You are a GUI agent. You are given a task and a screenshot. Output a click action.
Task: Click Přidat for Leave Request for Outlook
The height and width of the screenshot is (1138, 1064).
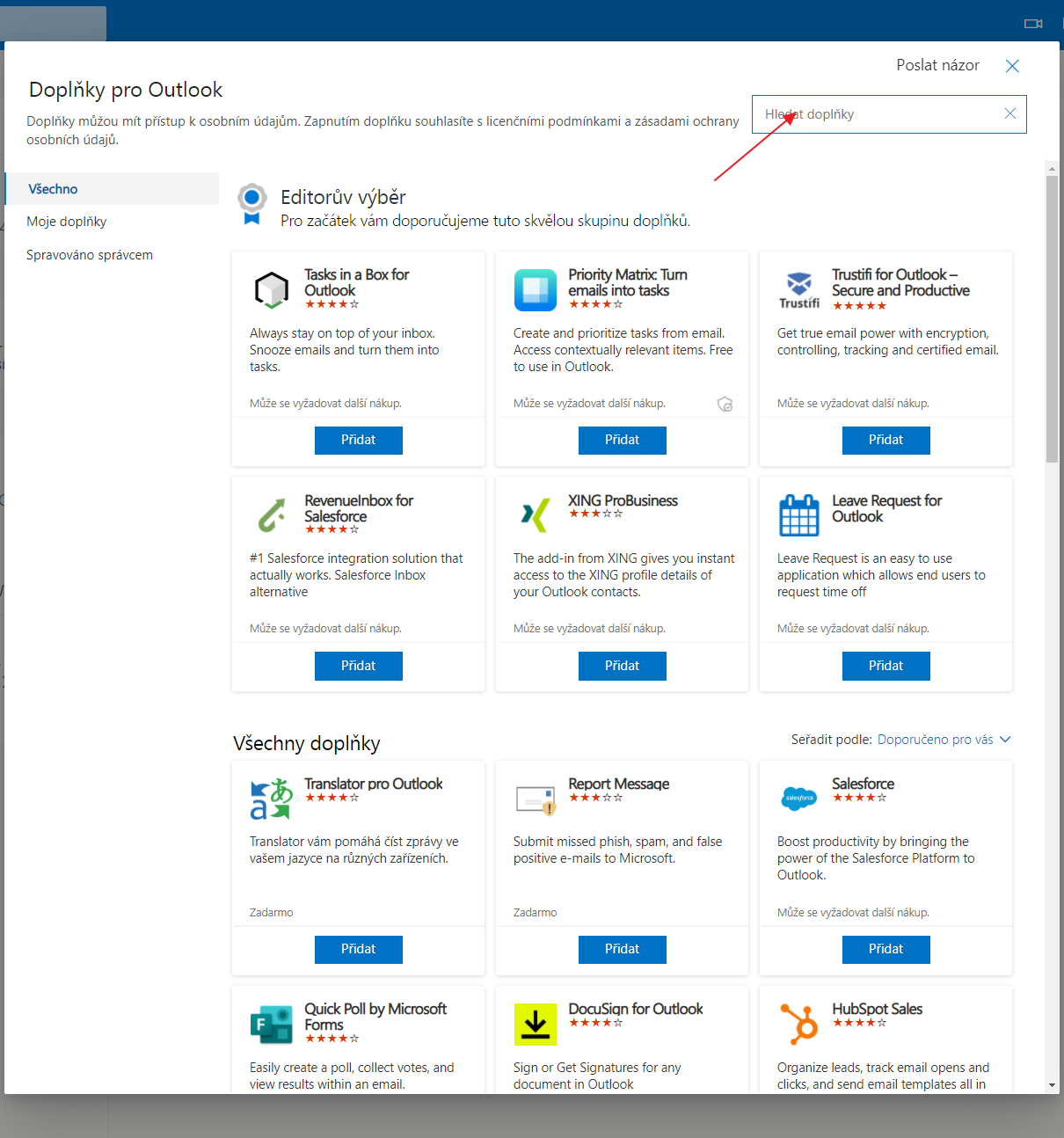point(886,666)
